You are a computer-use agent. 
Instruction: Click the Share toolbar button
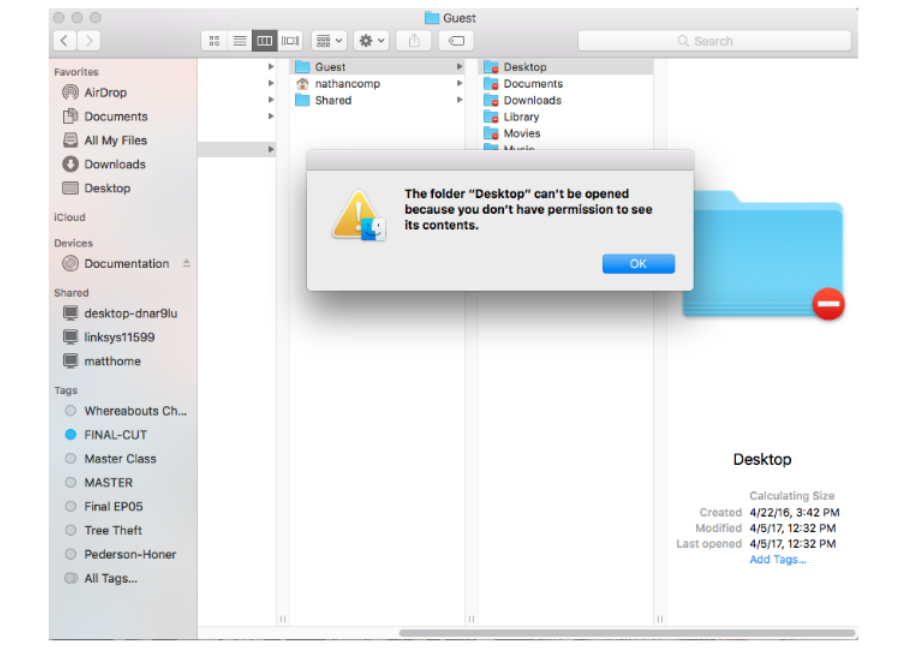click(x=413, y=41)
